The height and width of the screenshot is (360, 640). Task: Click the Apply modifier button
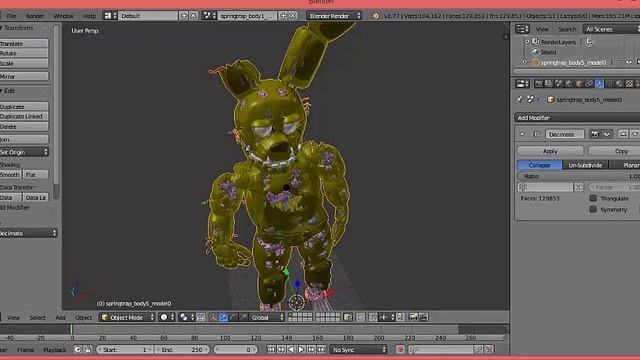550,151
